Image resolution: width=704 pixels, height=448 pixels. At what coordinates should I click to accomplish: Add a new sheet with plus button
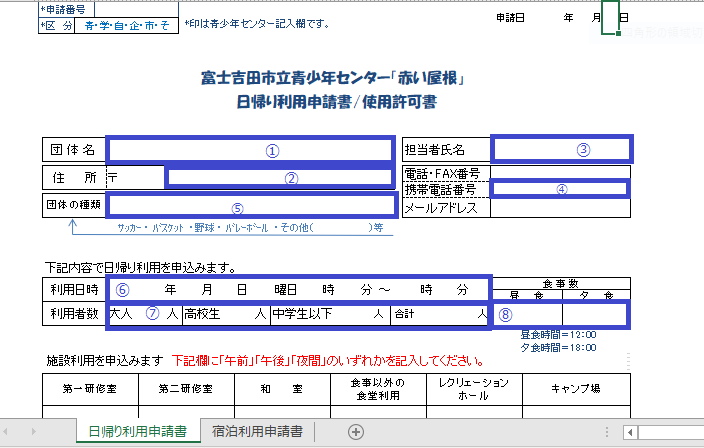click(355, 432)
